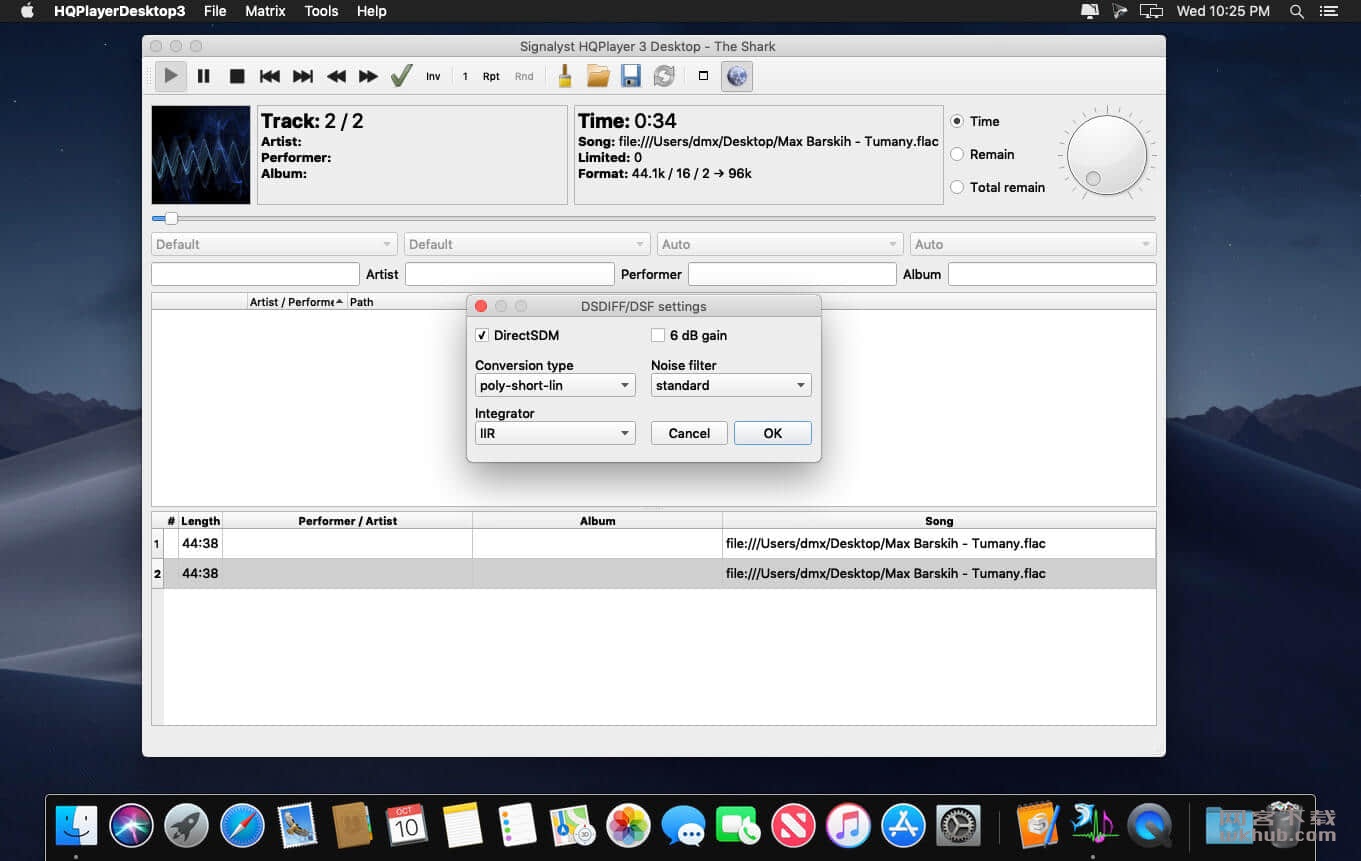
Task: Open the rightmost Auto dropdown
Action: point(1033,244)
